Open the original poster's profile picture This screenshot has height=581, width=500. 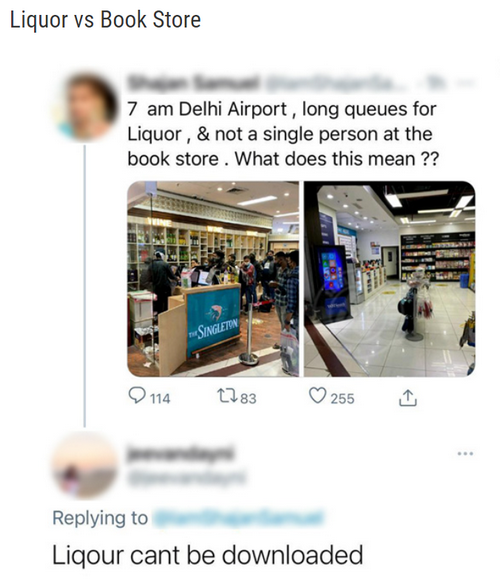(x=85, y=107)
